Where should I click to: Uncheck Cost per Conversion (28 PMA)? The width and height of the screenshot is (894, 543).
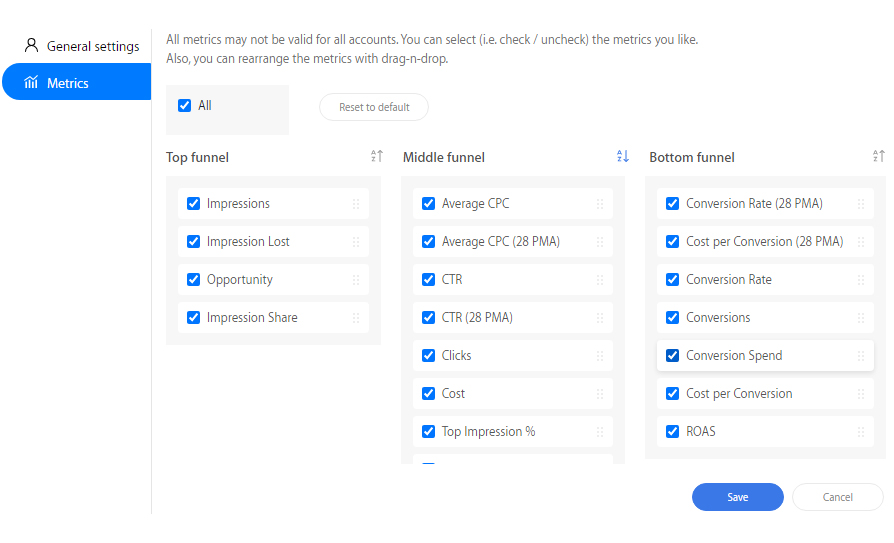[x=672, y=242]
